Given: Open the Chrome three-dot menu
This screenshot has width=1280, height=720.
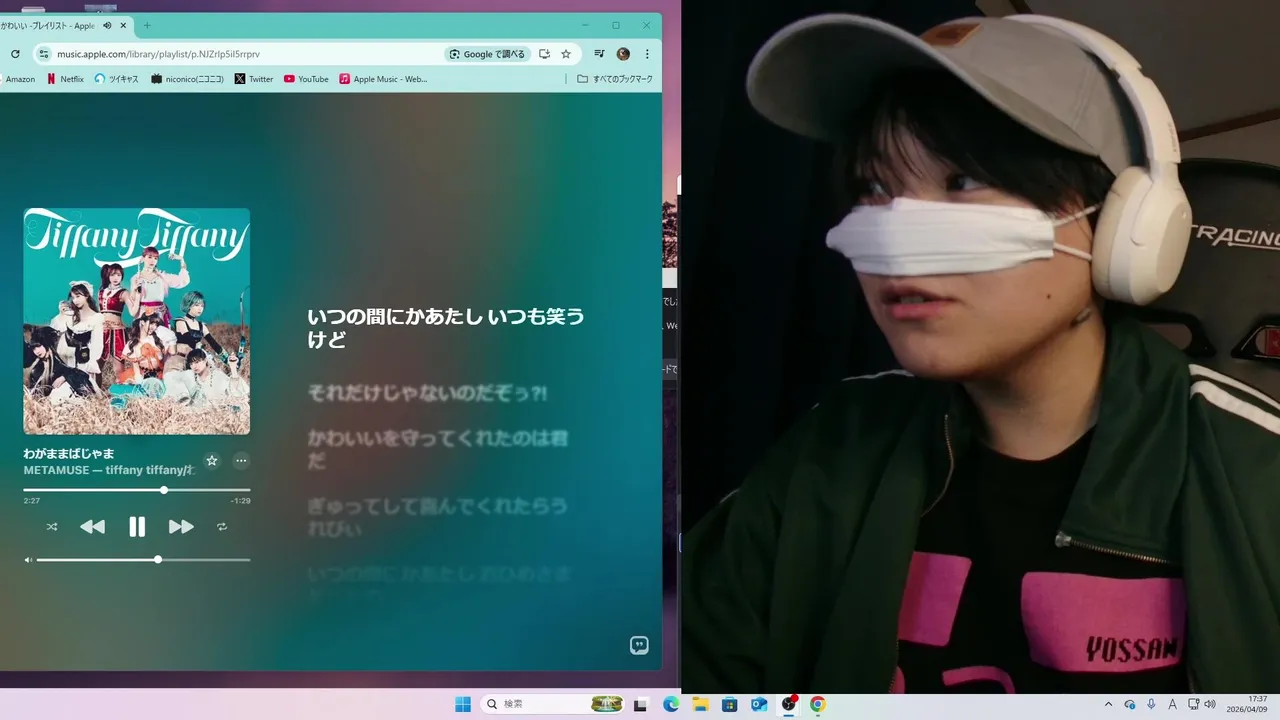Looking at the screenshot, I should [x=647, y=54].
